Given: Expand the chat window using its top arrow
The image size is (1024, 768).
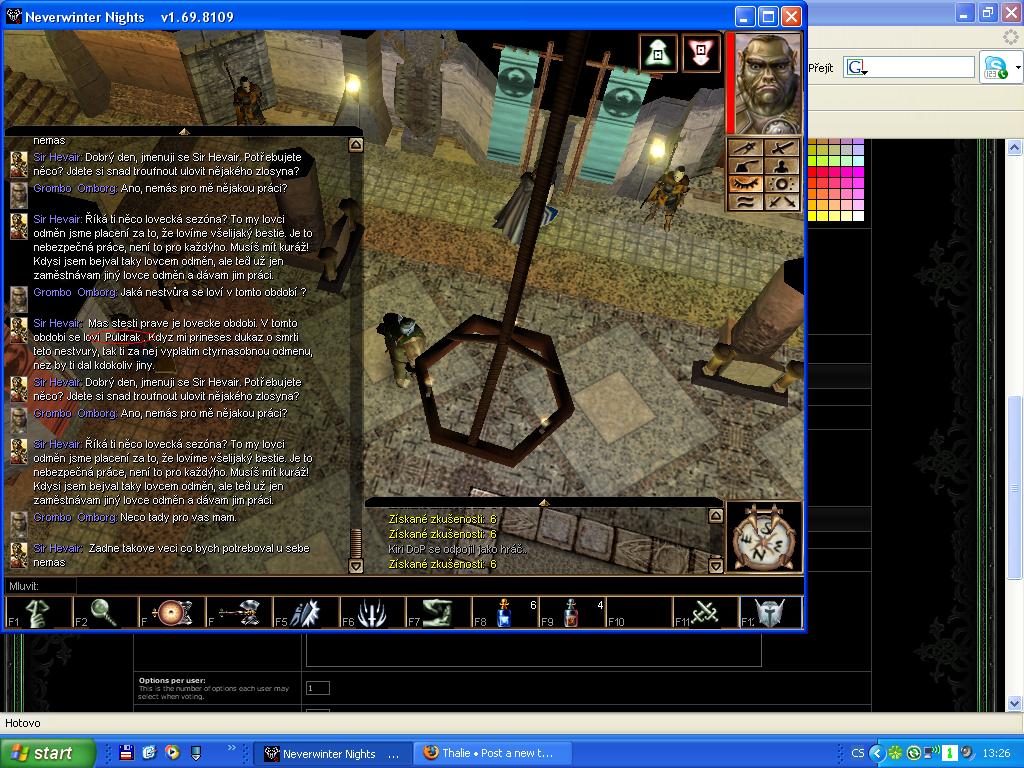Looking at the screenshot, I should 183,131.
